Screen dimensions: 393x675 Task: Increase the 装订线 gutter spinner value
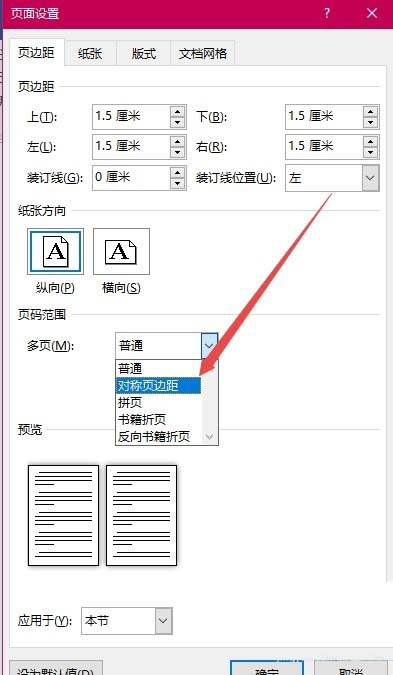[177, 173]
